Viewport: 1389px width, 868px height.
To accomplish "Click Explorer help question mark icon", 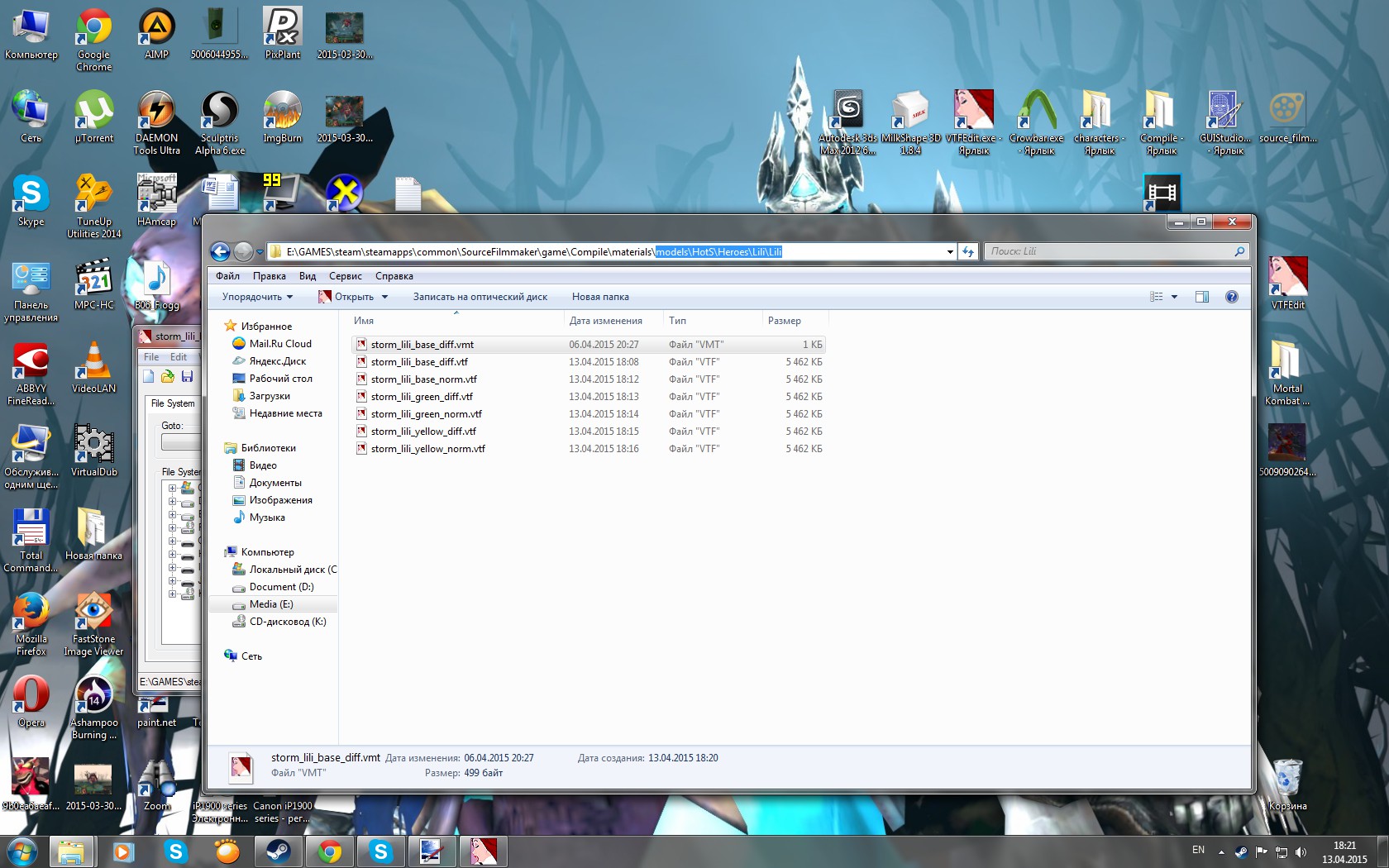I will (1231, 297).
